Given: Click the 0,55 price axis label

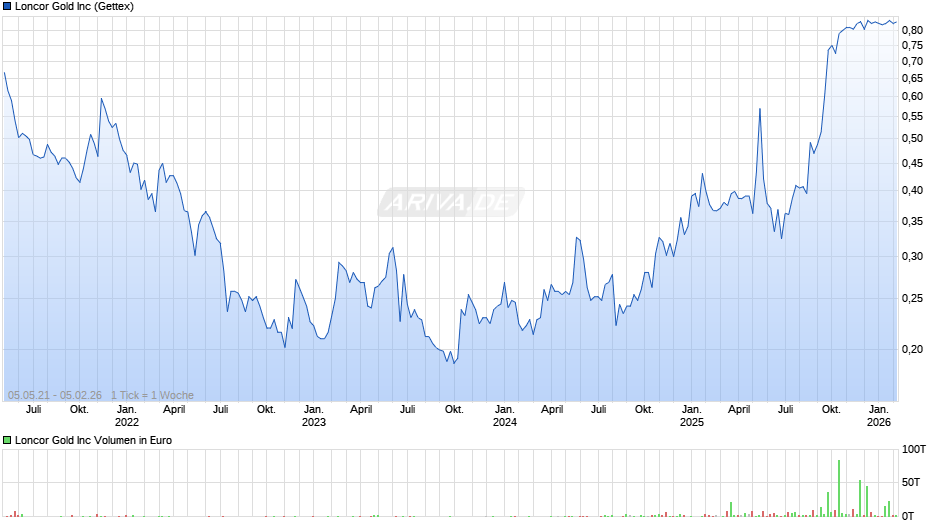Looking at the screenshot, I should pos(912,117).
